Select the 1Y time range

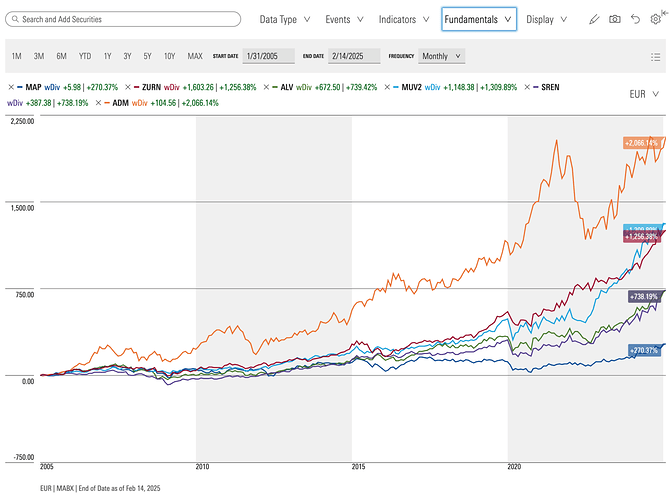[x=108, y=56]
